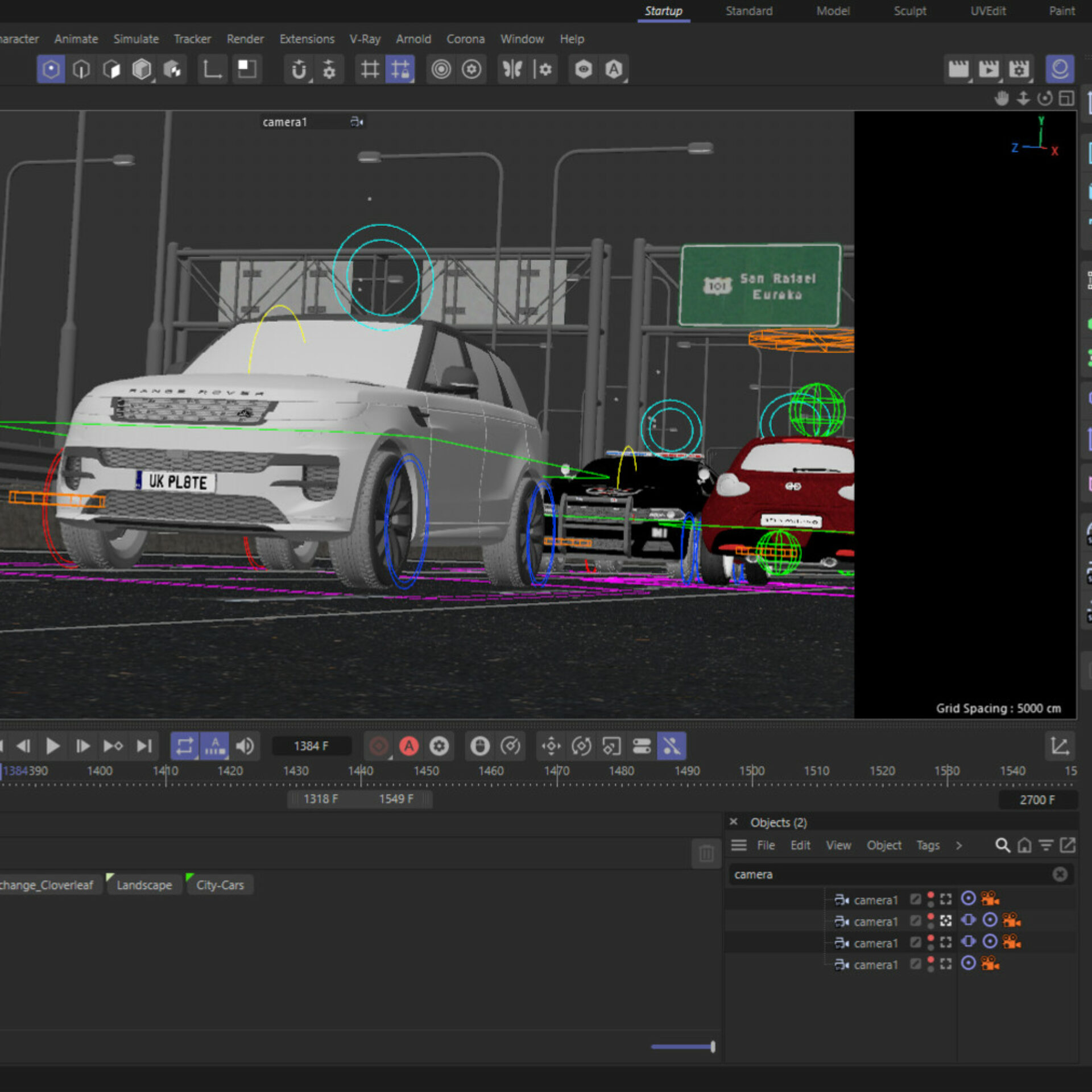Toggle Rotation keying icon
This screenshot has height=1092, width=1092.
click(x=581, y=746)
